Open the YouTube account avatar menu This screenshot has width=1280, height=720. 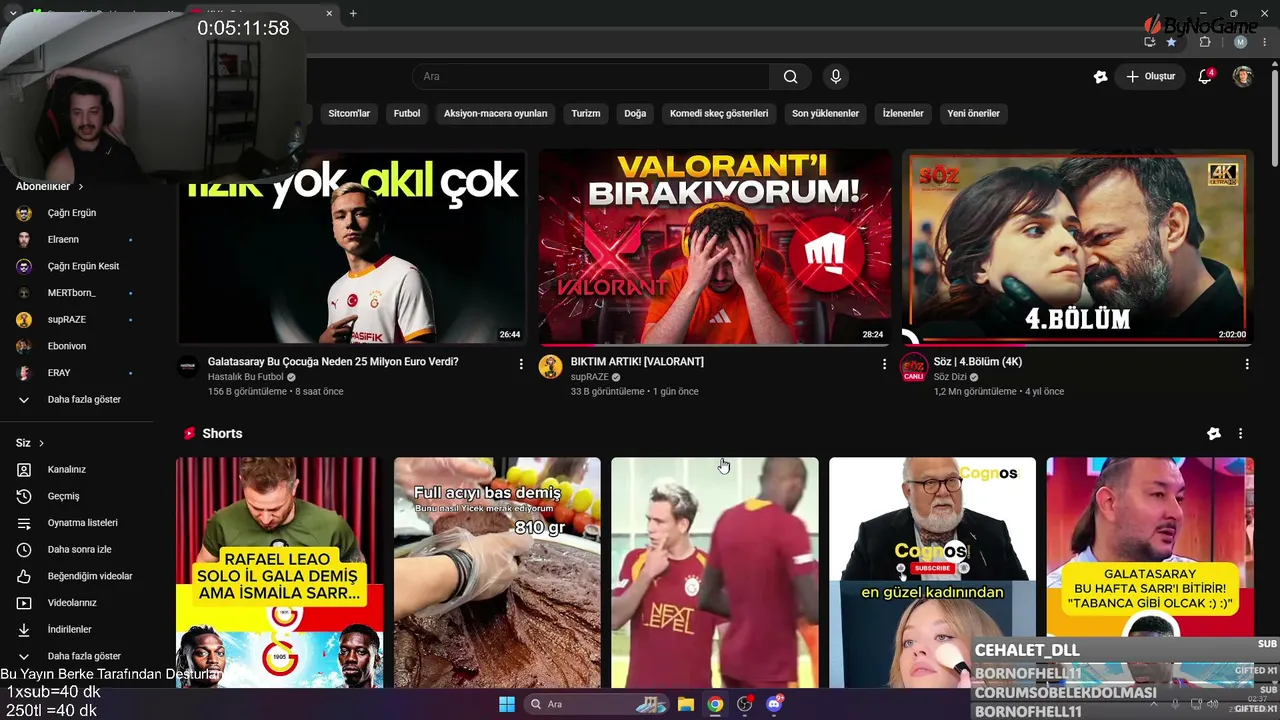tap(1243, 77)
